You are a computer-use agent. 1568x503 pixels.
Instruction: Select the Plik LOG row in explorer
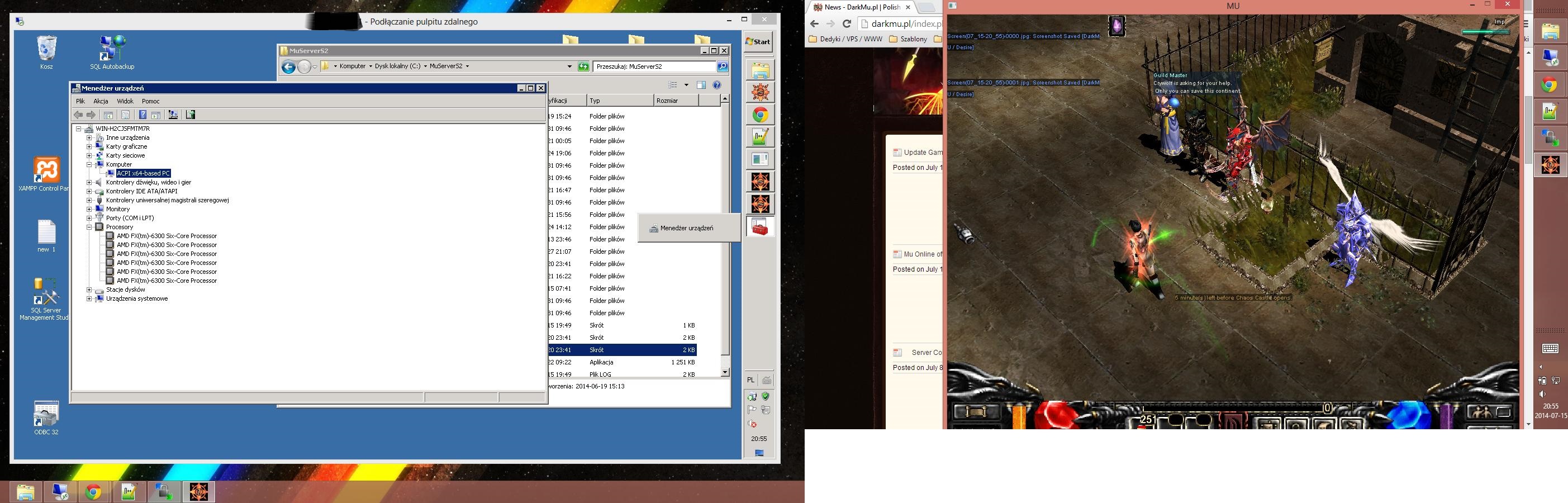pos(622,374)
